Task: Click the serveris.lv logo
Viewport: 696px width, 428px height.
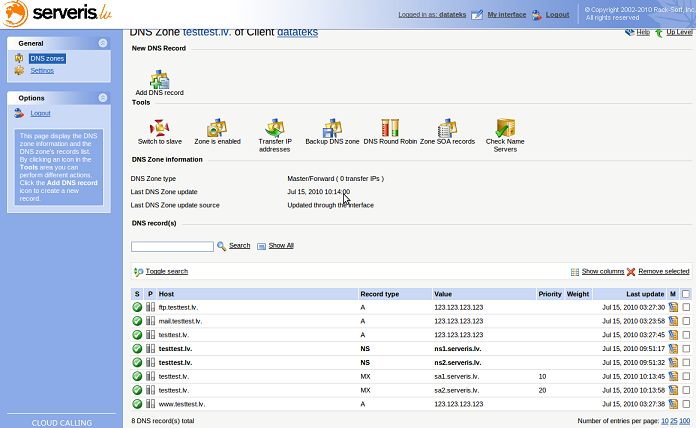Action: pos(58,13)
